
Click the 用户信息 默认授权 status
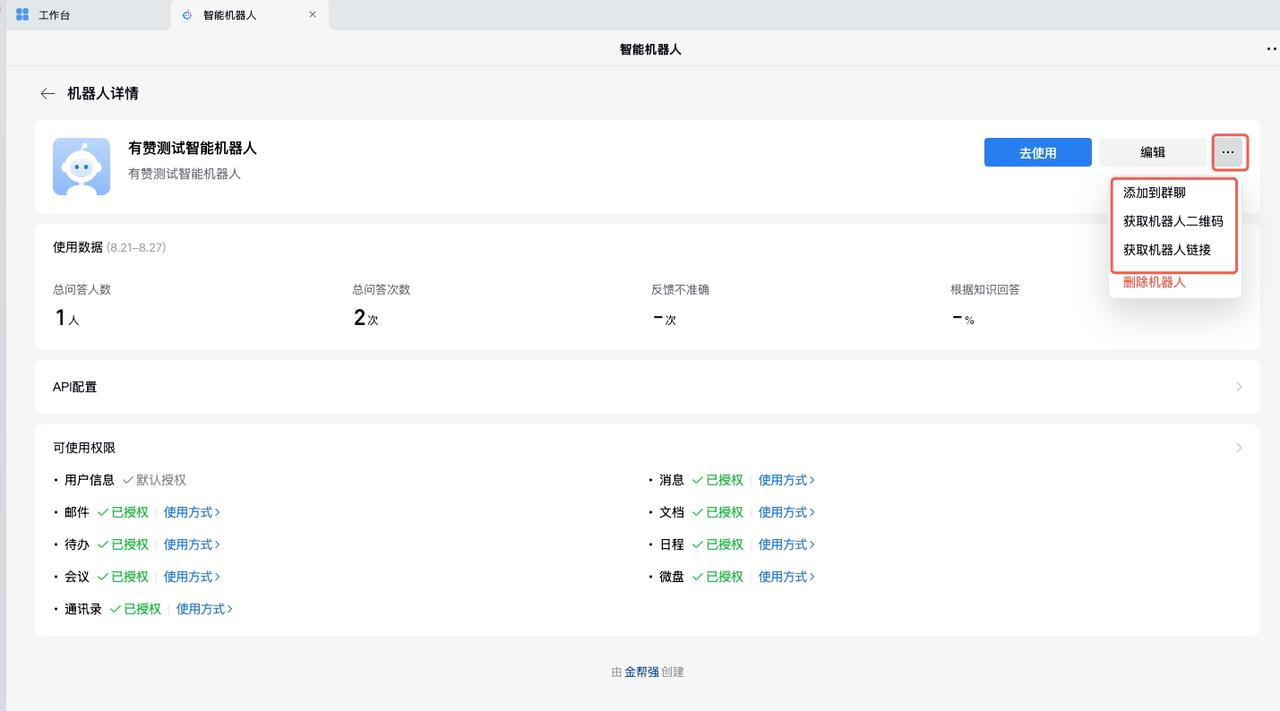154,480
